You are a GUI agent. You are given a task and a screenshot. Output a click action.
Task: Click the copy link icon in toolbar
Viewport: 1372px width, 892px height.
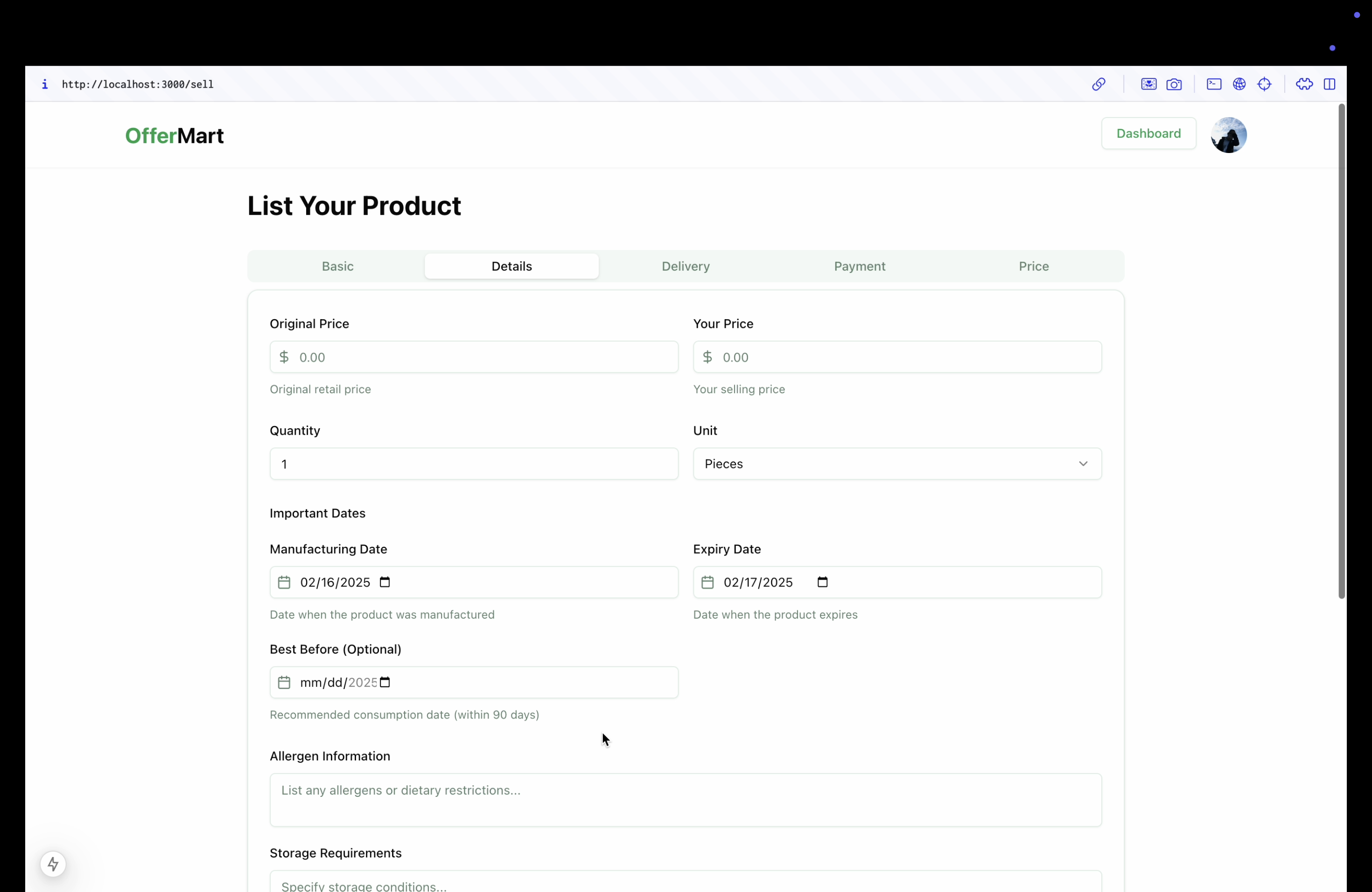(x=1098, y=84)
